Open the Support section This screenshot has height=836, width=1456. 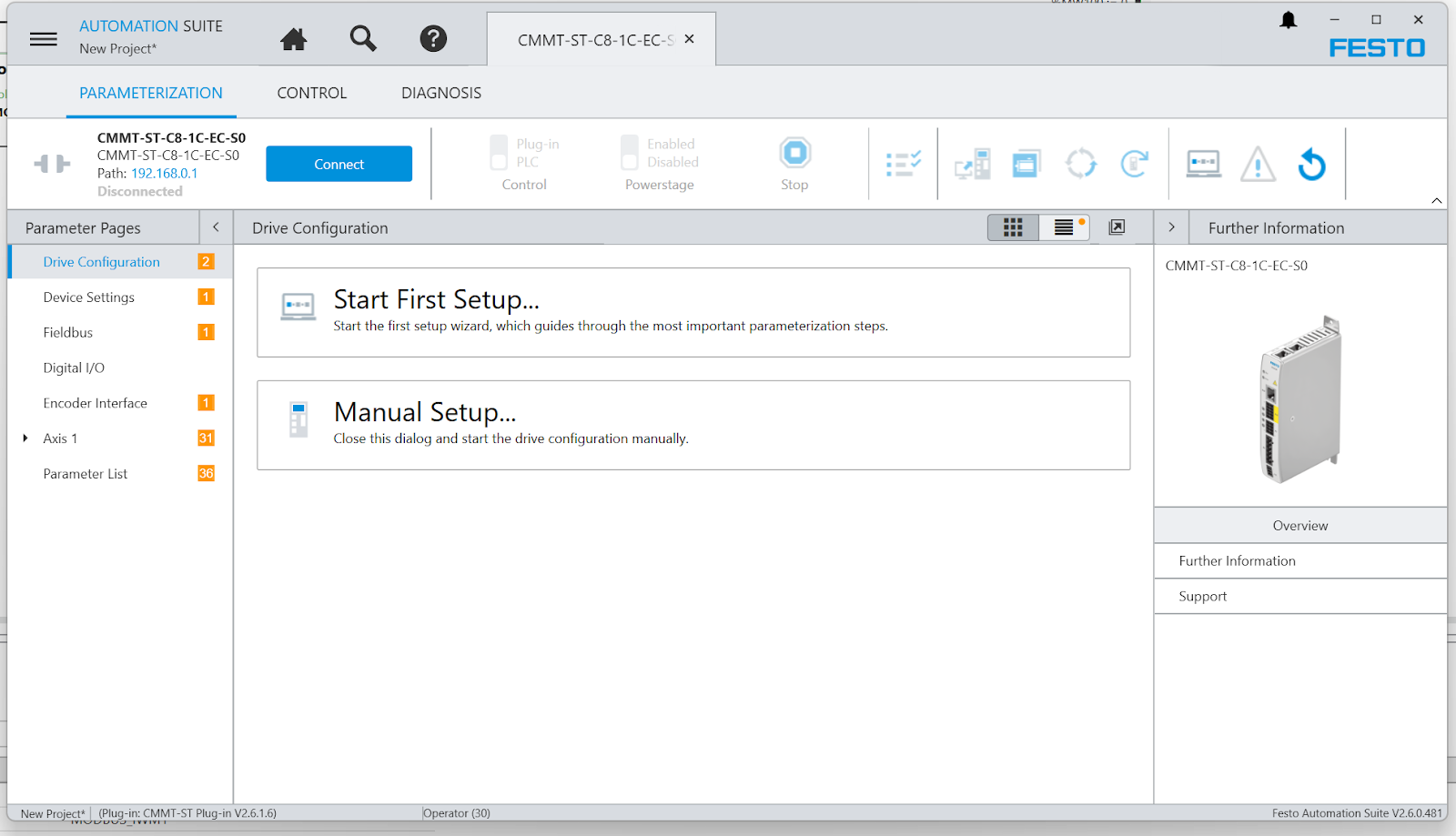(x=1300, y=597)
